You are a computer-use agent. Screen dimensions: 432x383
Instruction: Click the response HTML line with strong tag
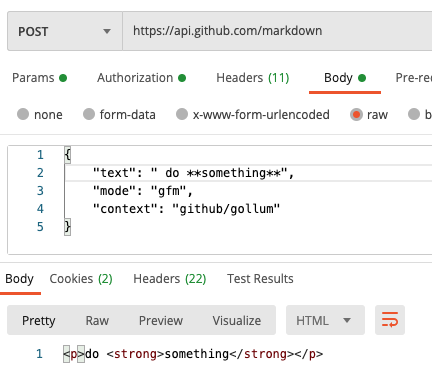[x=193, y=354]
